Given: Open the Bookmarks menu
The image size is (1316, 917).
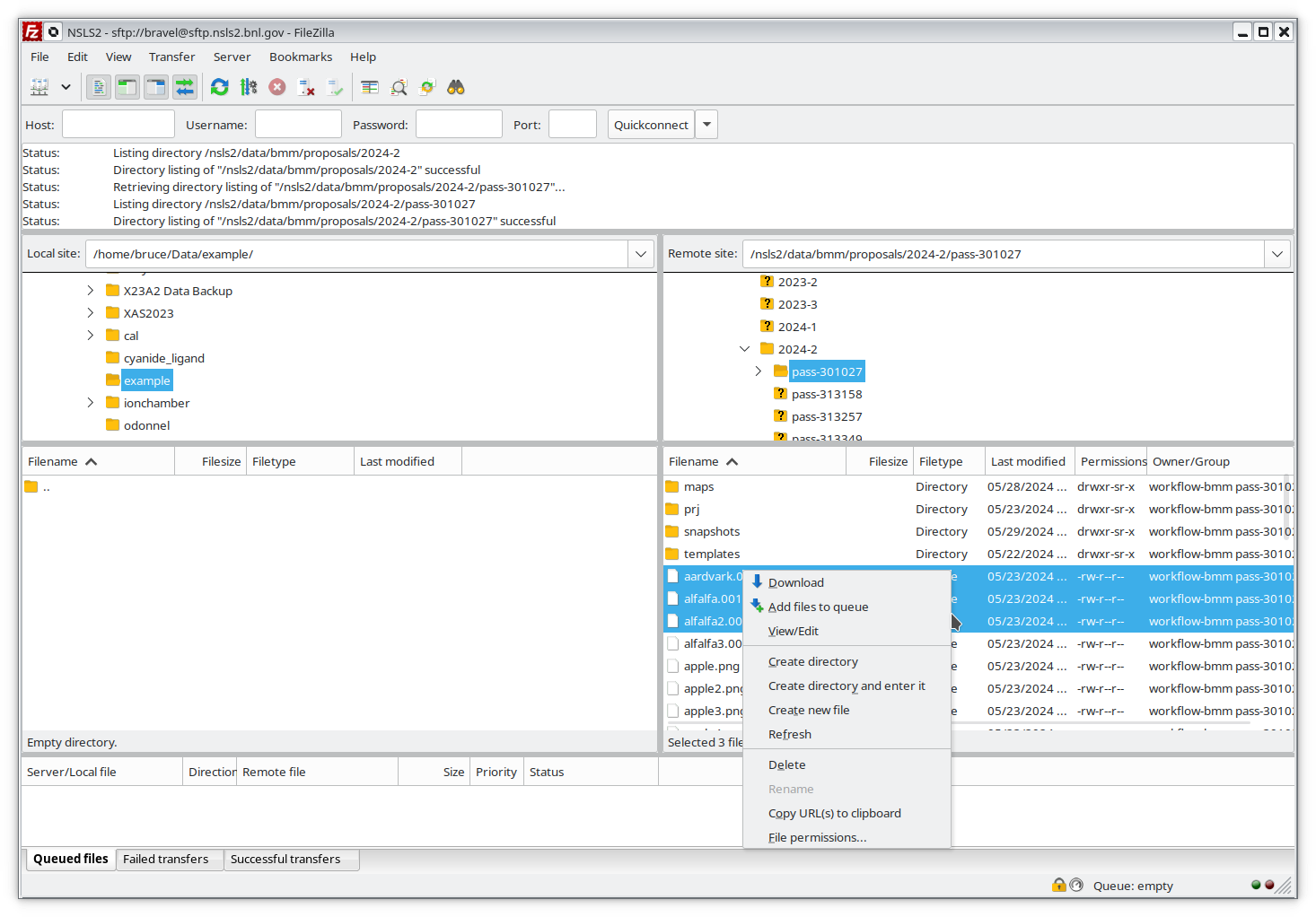Looking at the screenshot, I should point(301,57).
